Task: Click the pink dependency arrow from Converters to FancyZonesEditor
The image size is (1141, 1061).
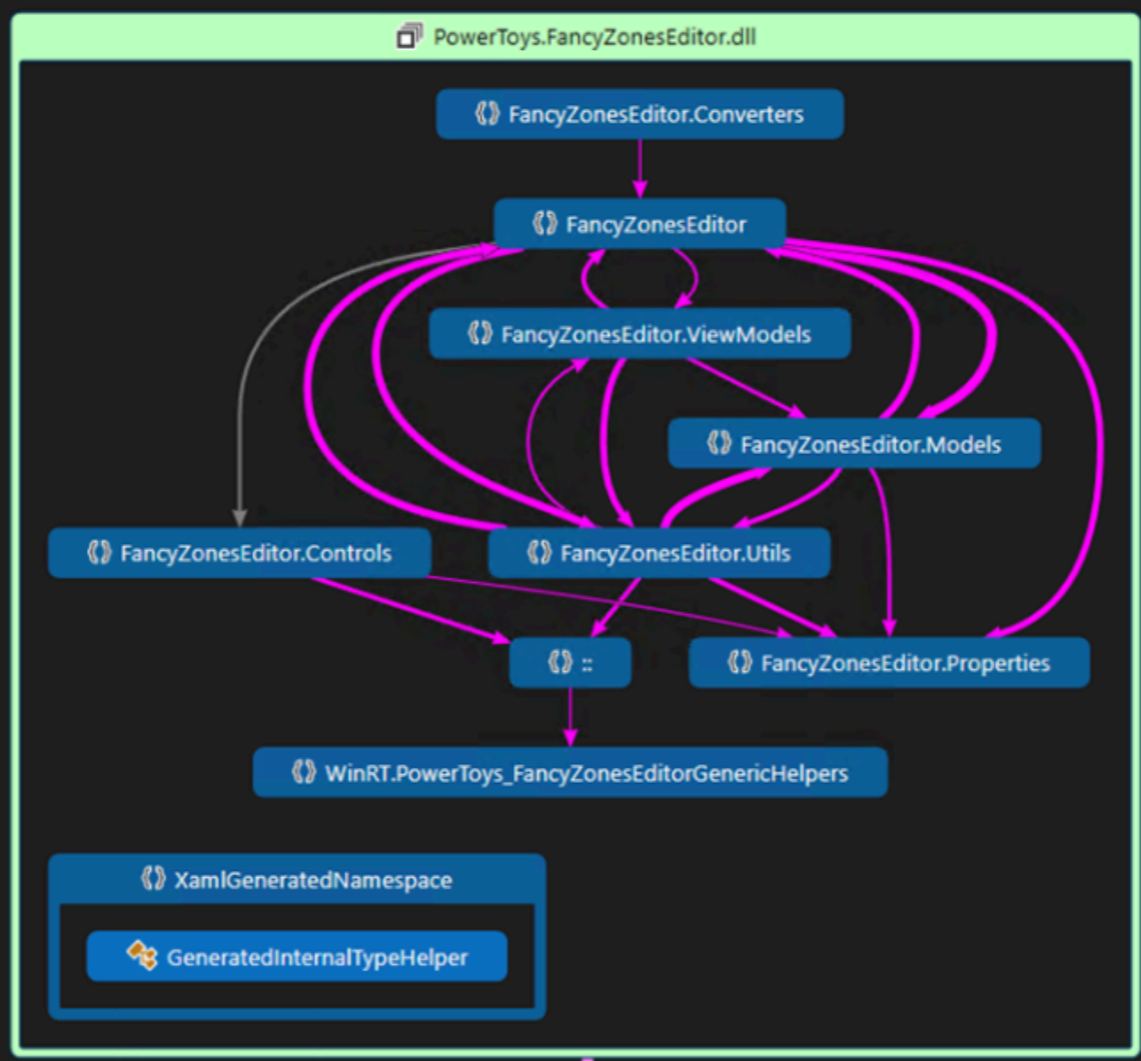Action: pos(640,165)
